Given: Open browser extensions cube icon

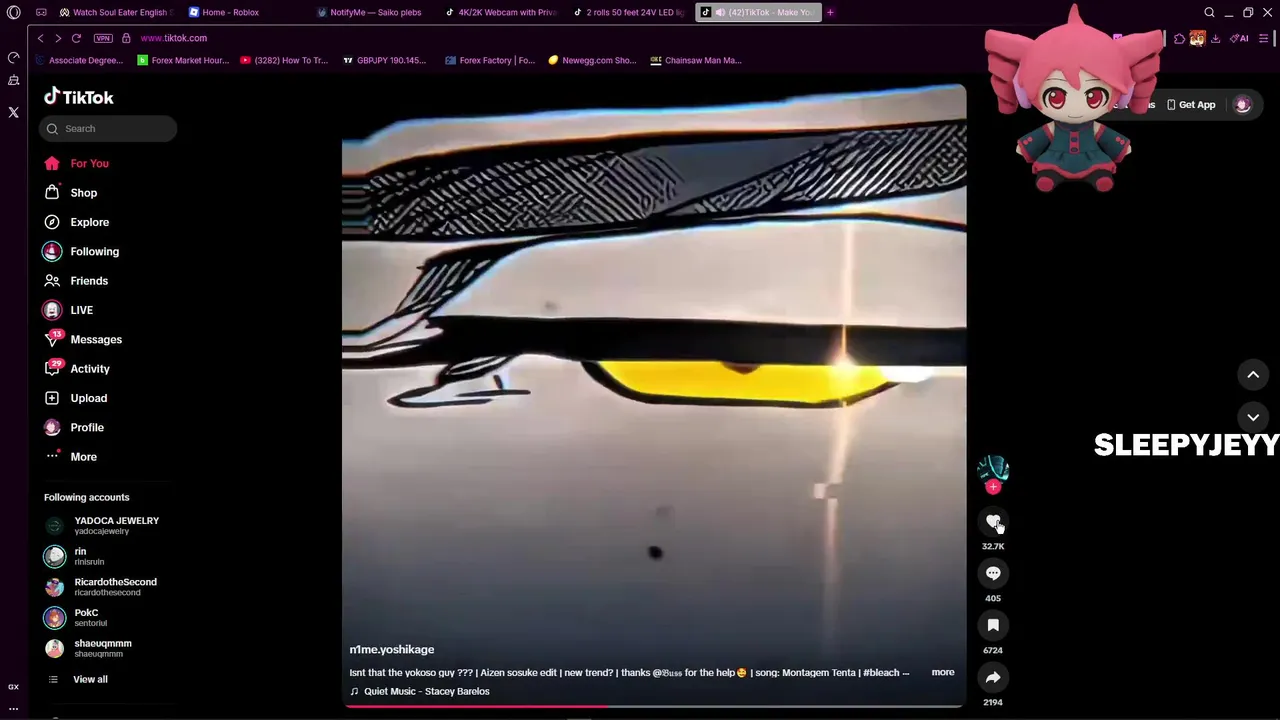Looking at the screenshot, I should tap(1179, 38).
